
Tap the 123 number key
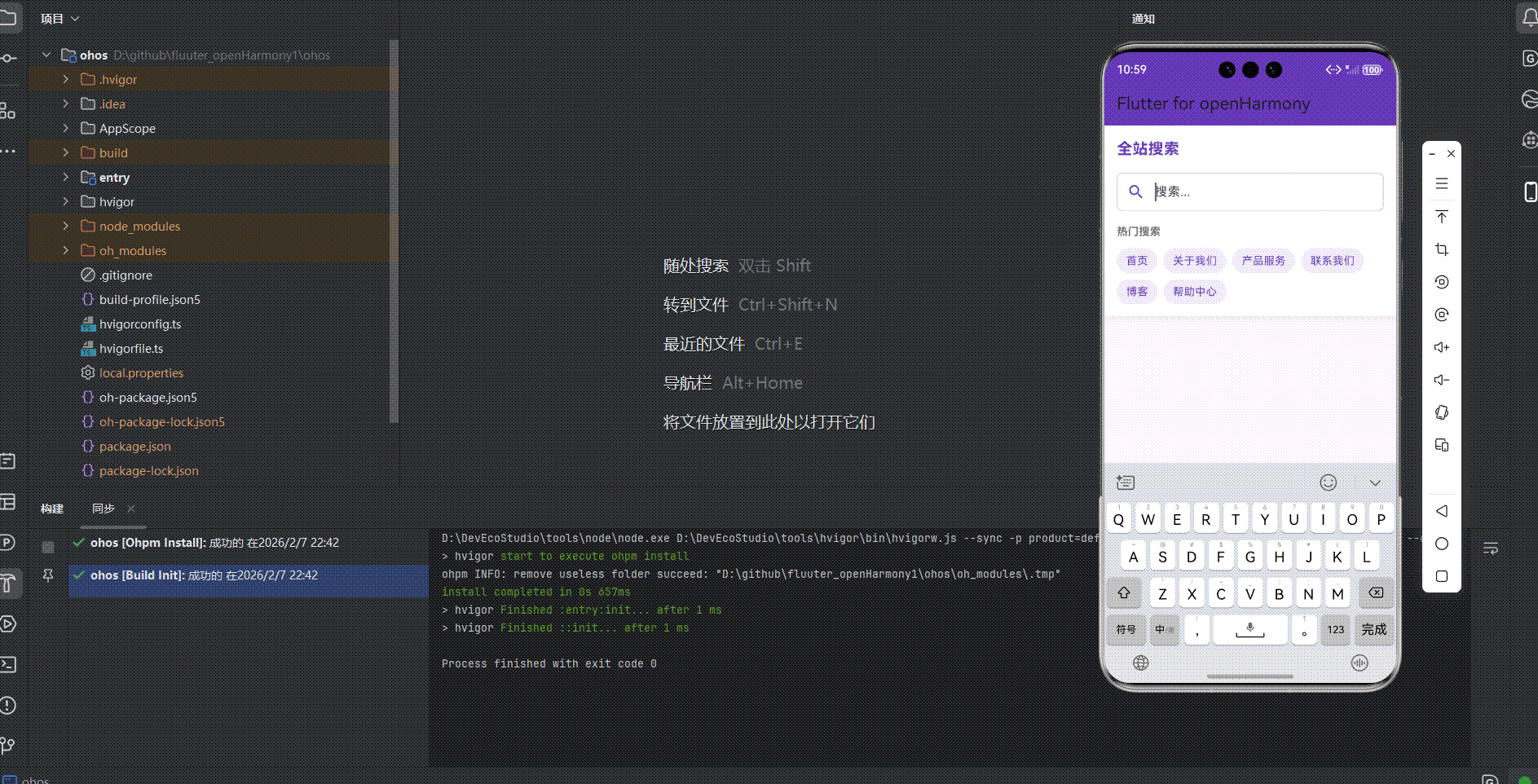1335,629
